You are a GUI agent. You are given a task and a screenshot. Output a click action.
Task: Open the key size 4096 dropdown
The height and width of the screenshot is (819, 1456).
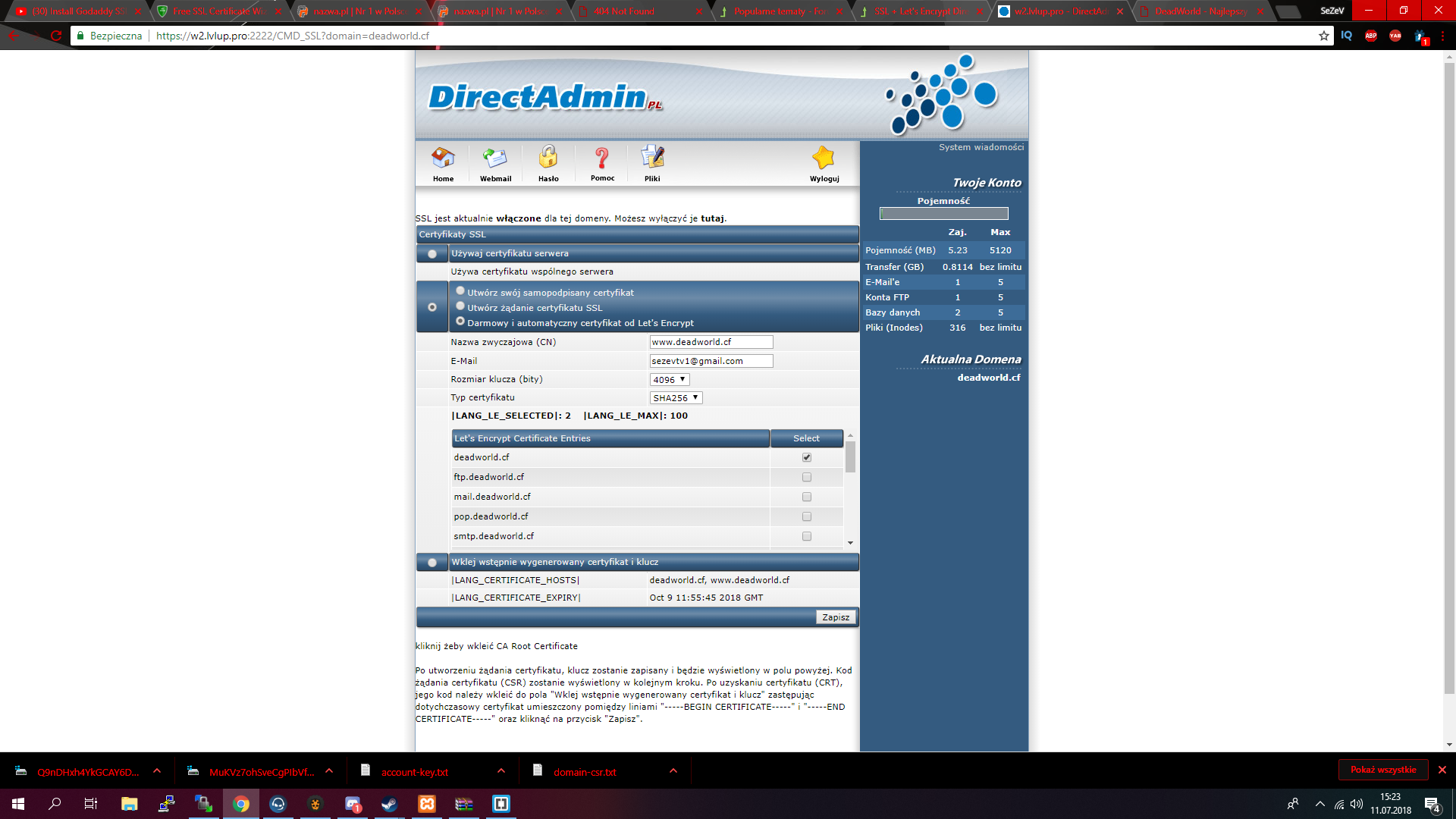coord(670,380)
